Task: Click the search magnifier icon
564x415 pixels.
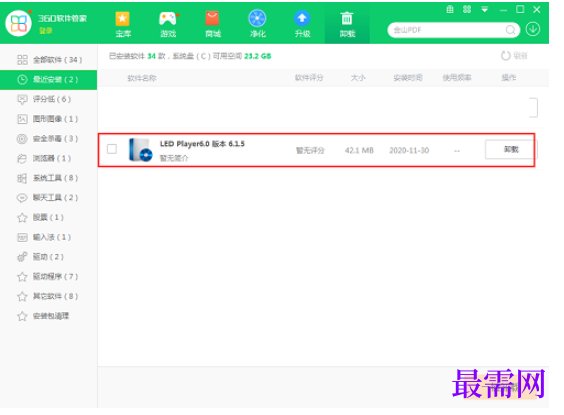Action: pos(510,30)
